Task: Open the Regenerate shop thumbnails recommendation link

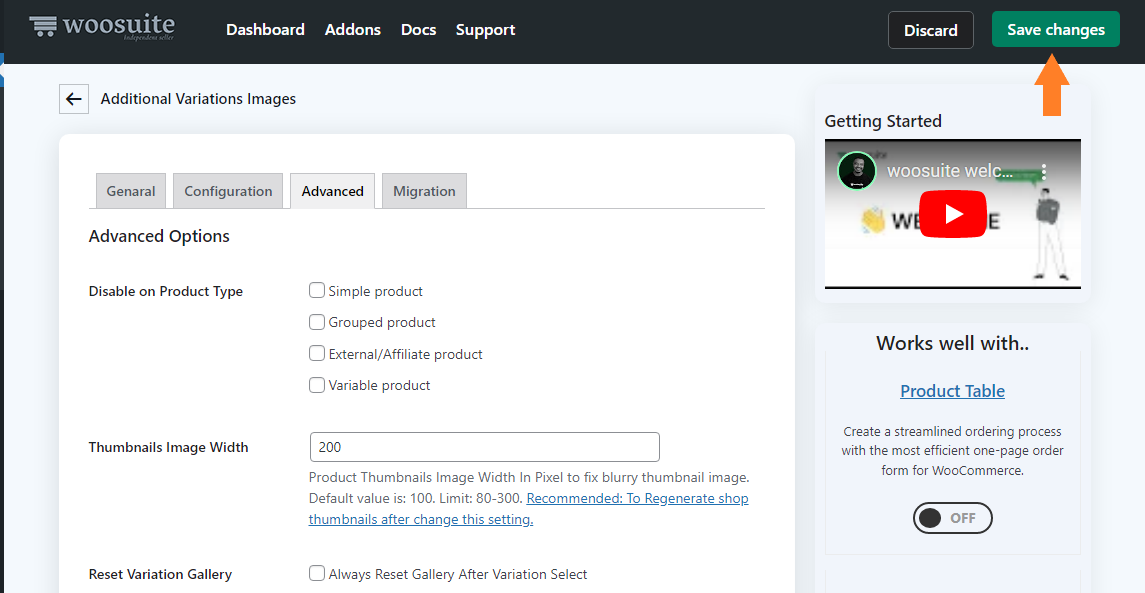Action: click(529, 509)
